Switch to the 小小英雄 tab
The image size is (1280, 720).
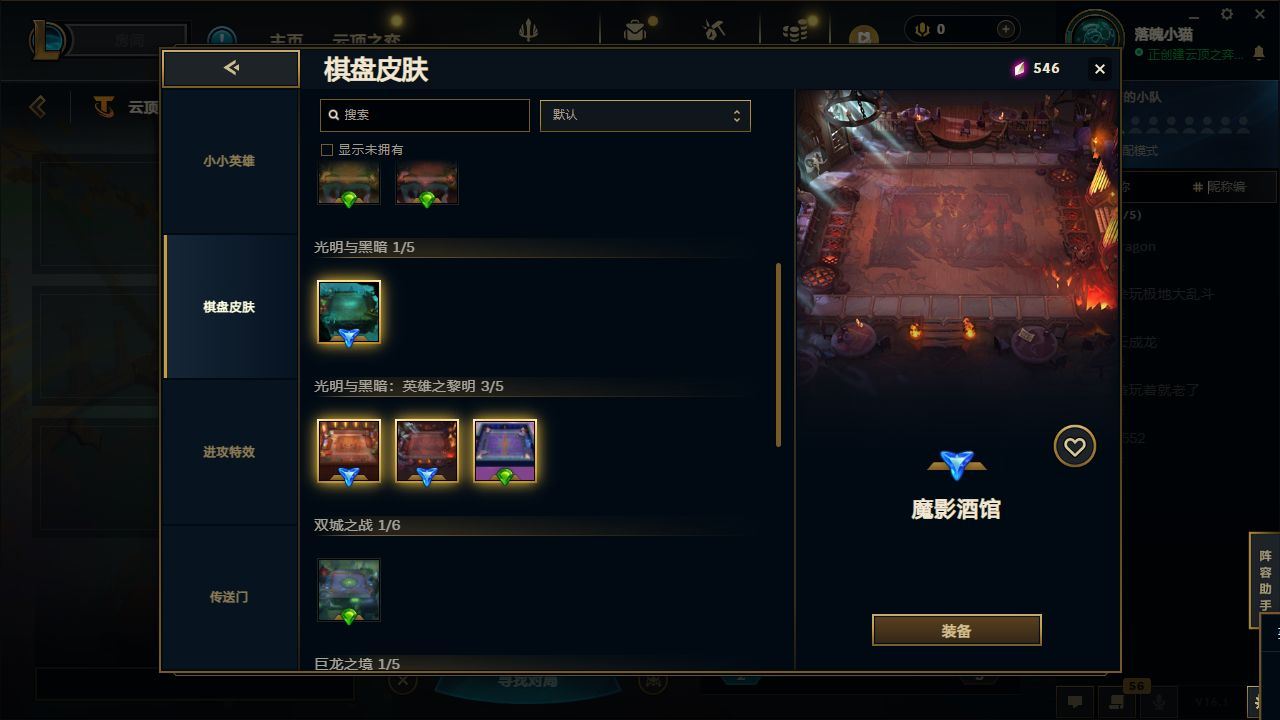coord(230,161)
